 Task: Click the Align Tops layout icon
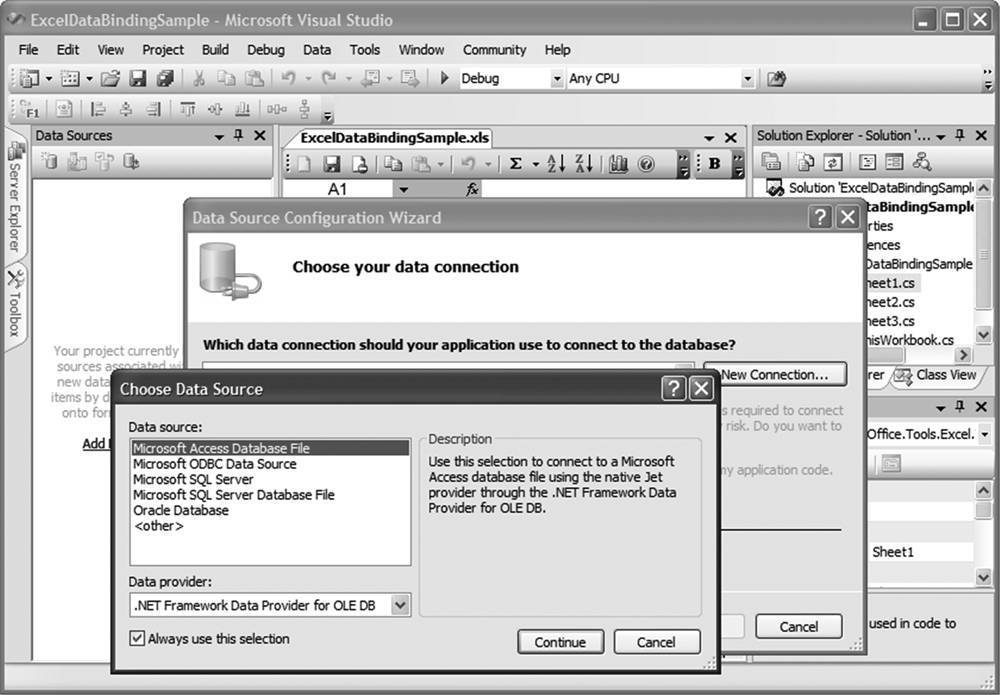tap(188, 109)
